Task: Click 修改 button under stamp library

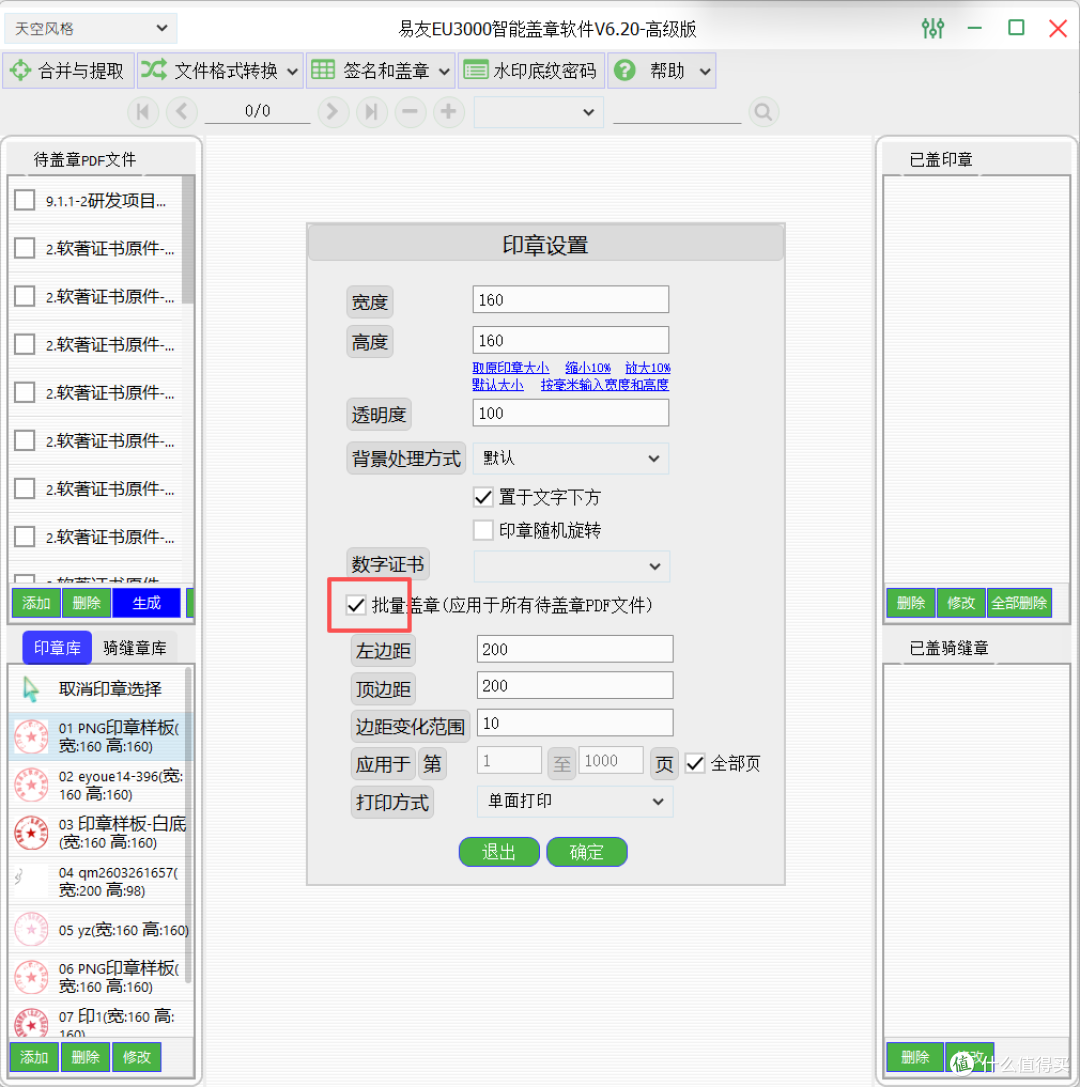Action: [137, 1056]
